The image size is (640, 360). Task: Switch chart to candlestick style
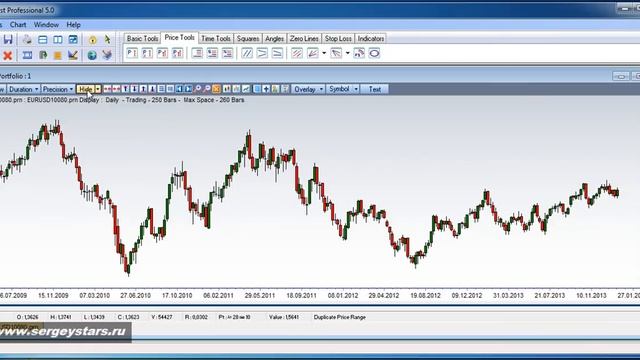pyautogui.click(x=227, y=89)
